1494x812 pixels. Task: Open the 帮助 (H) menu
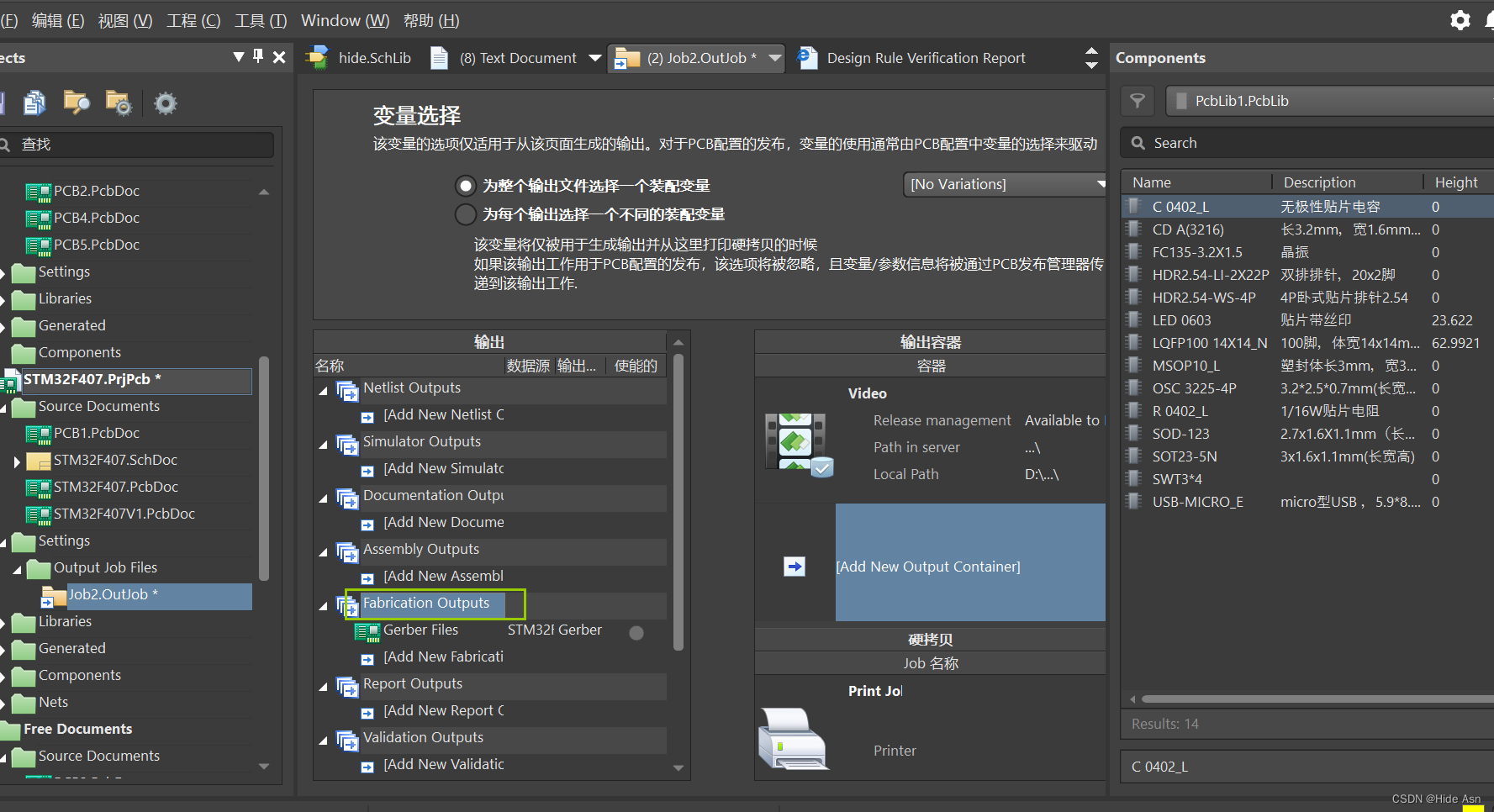click(431, 20)
